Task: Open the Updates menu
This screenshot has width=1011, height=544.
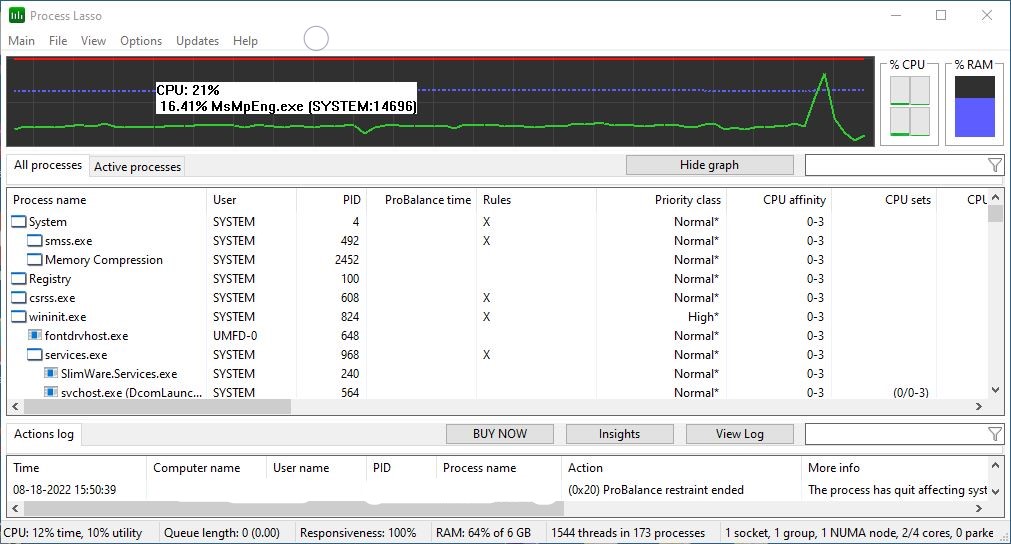Action: click(x=197, y=41)
